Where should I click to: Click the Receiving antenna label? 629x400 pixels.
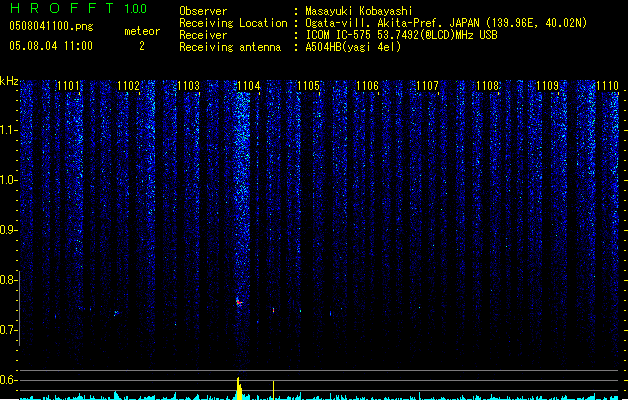coord(230,47)
